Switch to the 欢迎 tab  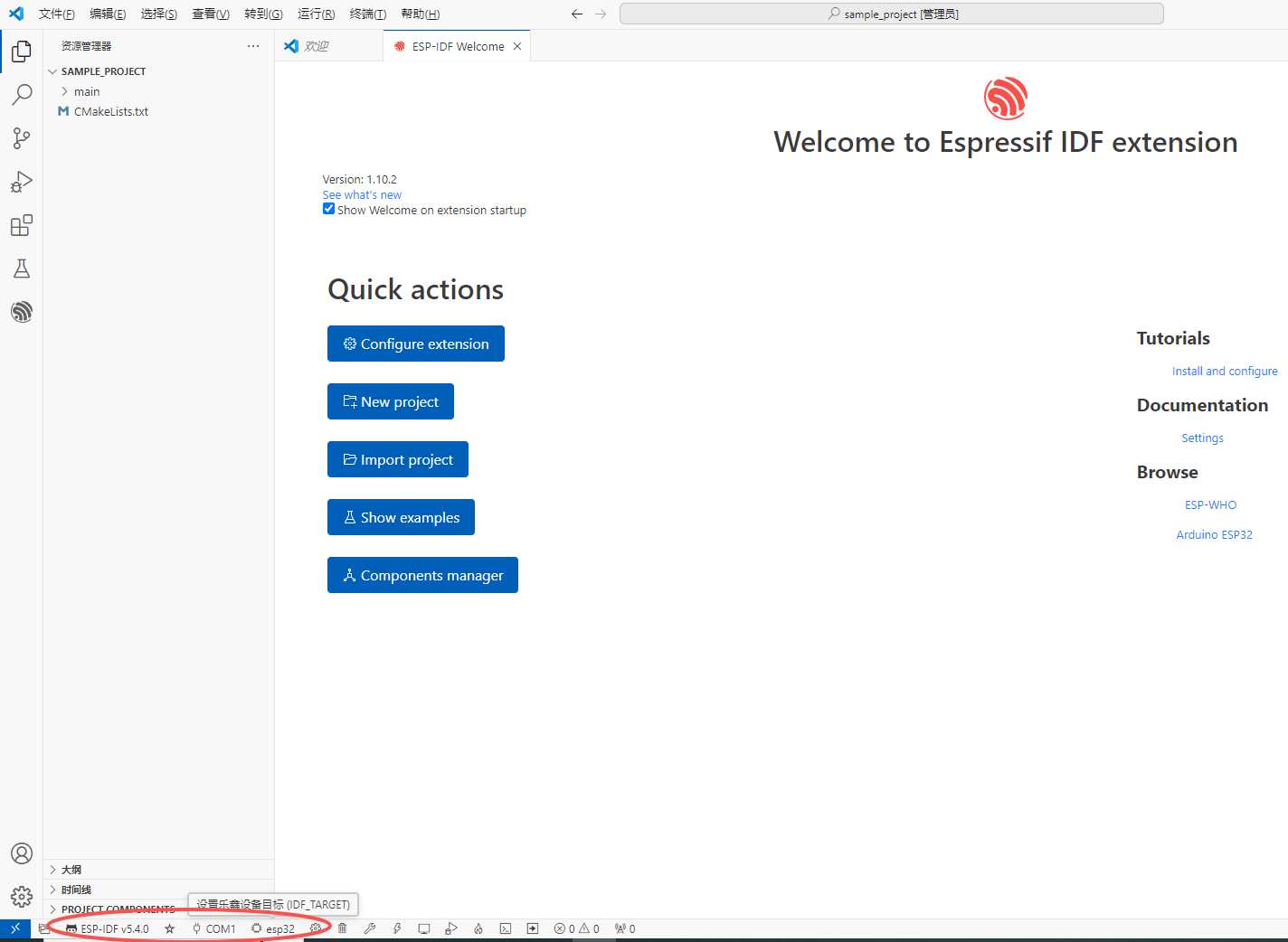pyautogui.click(x=329, y=46)
